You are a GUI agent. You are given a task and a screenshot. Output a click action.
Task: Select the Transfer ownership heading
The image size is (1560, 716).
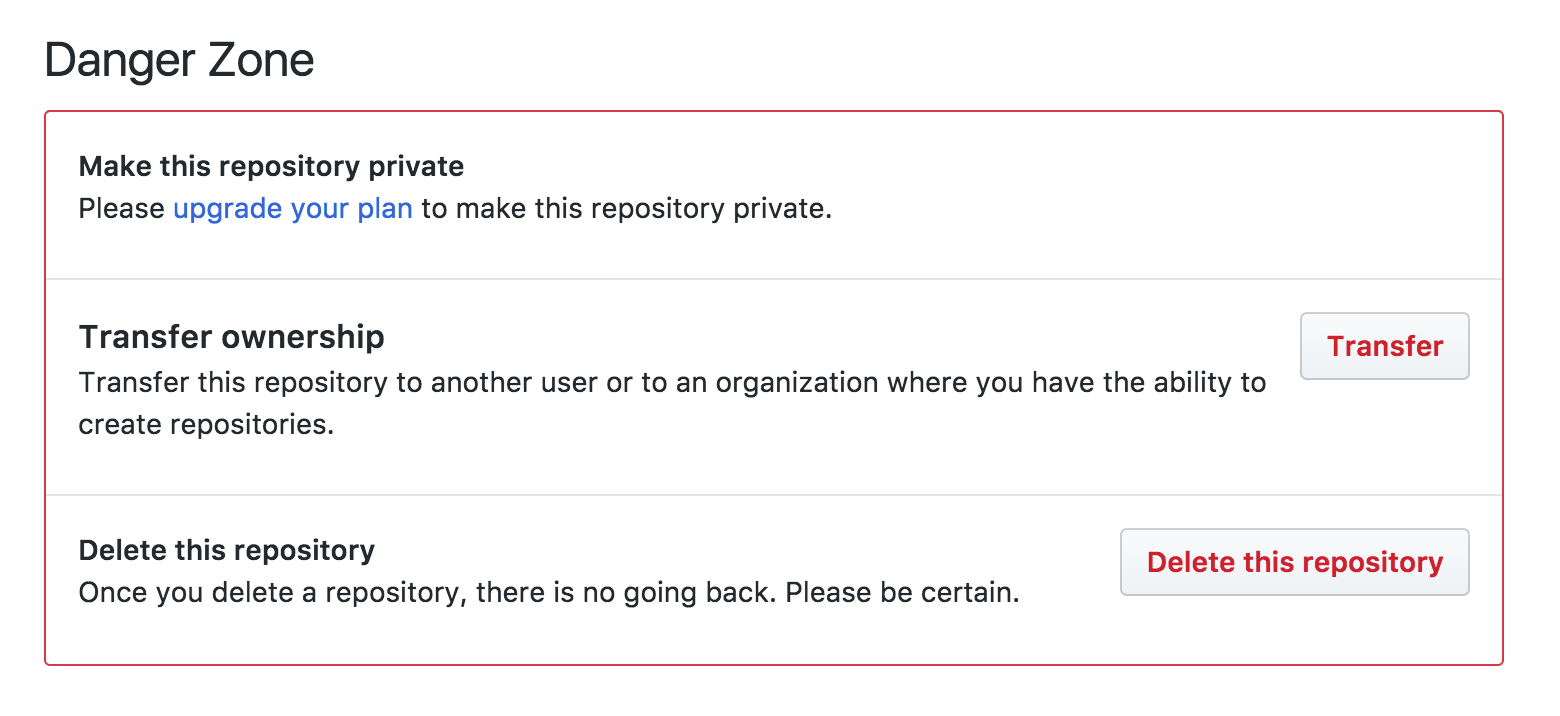(x=231, y=337)
